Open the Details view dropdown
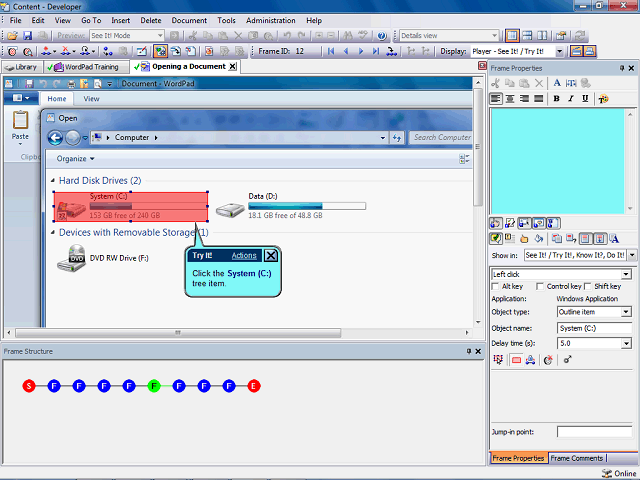 coord(494,36)
